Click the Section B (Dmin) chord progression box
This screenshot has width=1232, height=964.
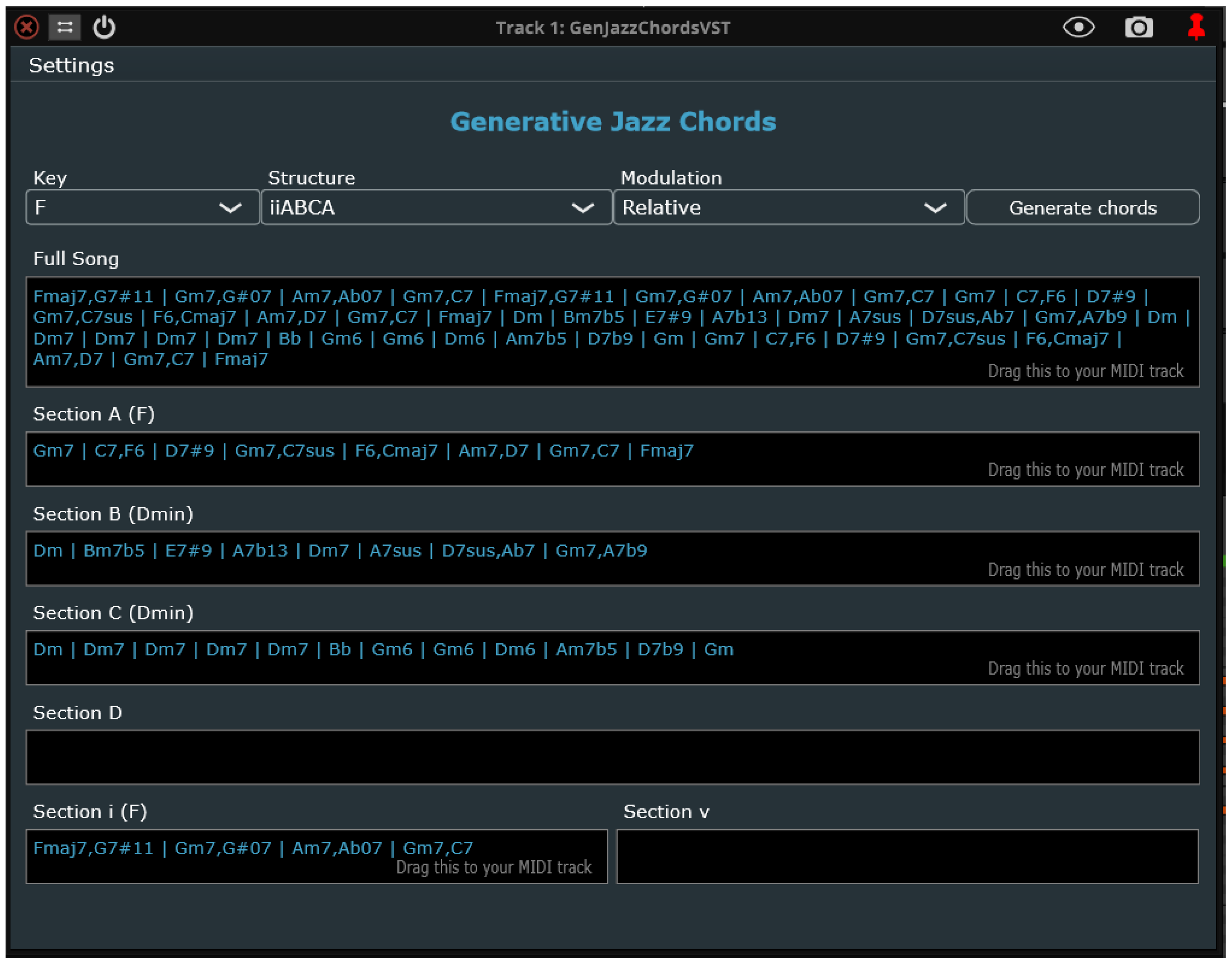click(612, 559)
